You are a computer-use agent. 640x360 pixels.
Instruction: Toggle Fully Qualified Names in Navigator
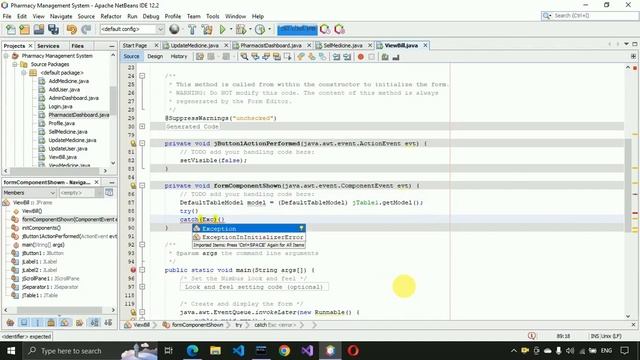coord(79,323)
